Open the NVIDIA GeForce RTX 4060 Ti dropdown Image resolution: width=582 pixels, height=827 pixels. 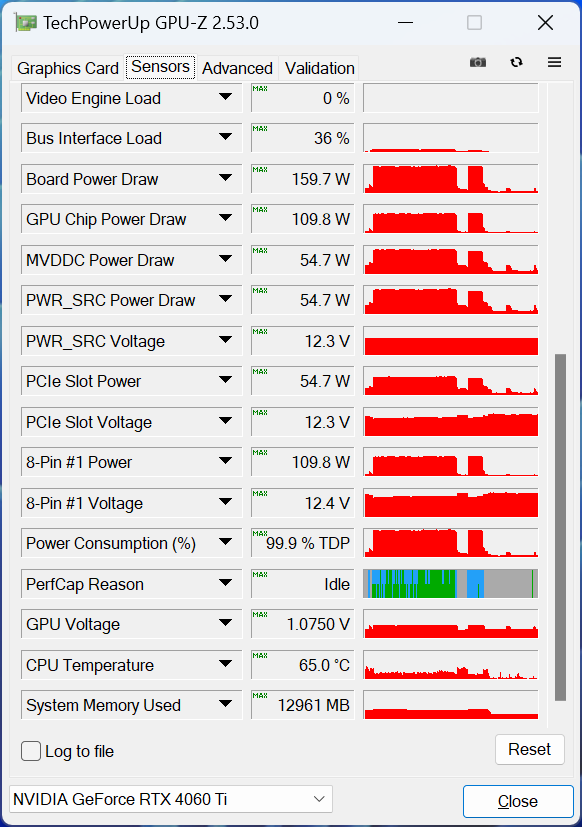[171, 799]
